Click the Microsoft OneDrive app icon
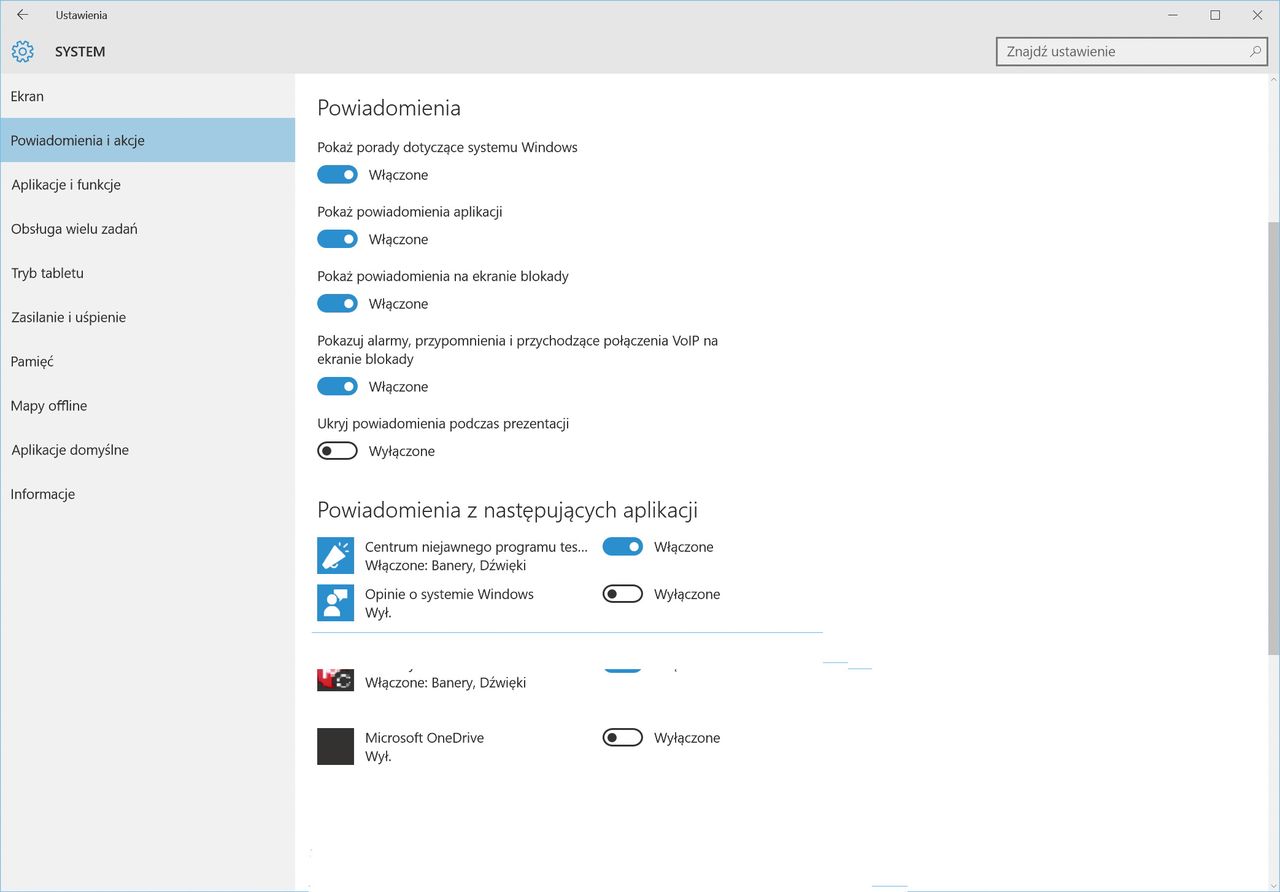1280x892 pixels. [x=336, y=747]
